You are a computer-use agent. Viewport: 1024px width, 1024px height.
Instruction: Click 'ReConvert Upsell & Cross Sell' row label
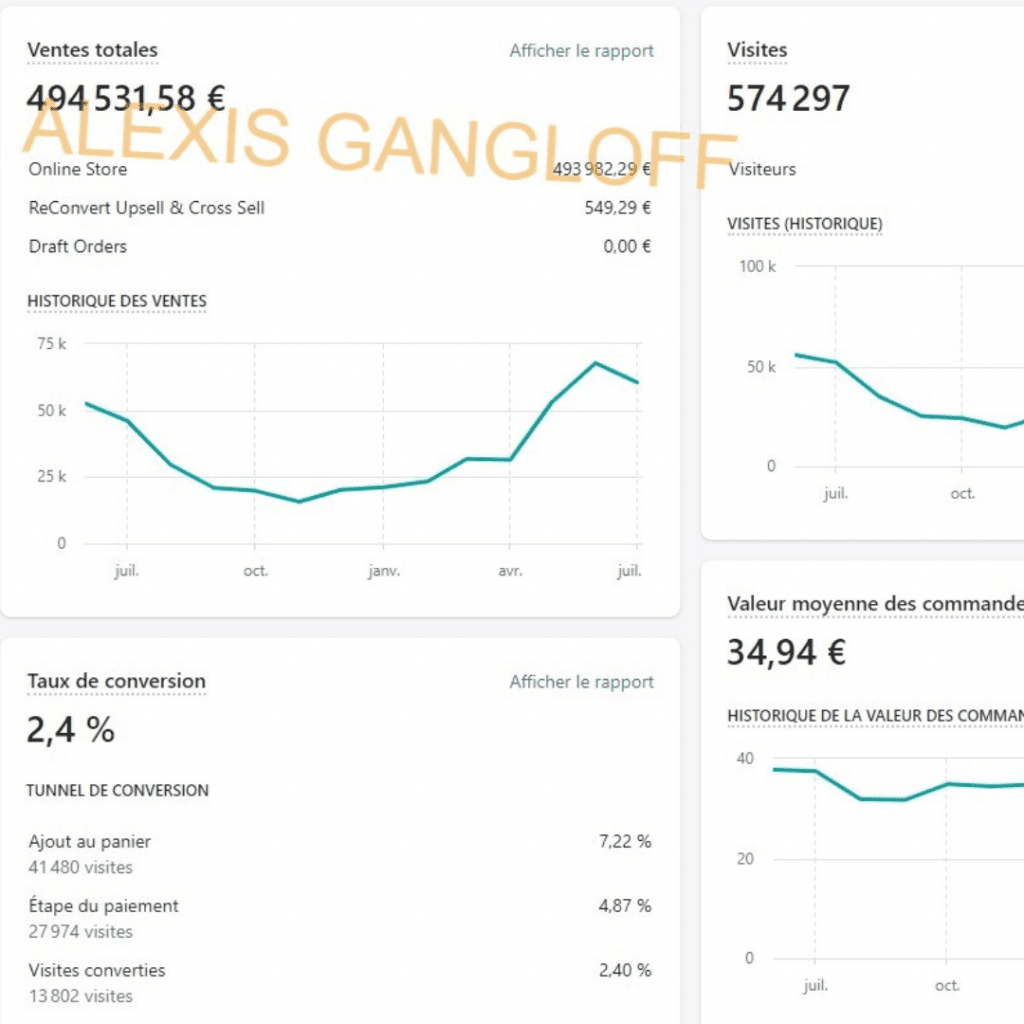pos(146,208)
